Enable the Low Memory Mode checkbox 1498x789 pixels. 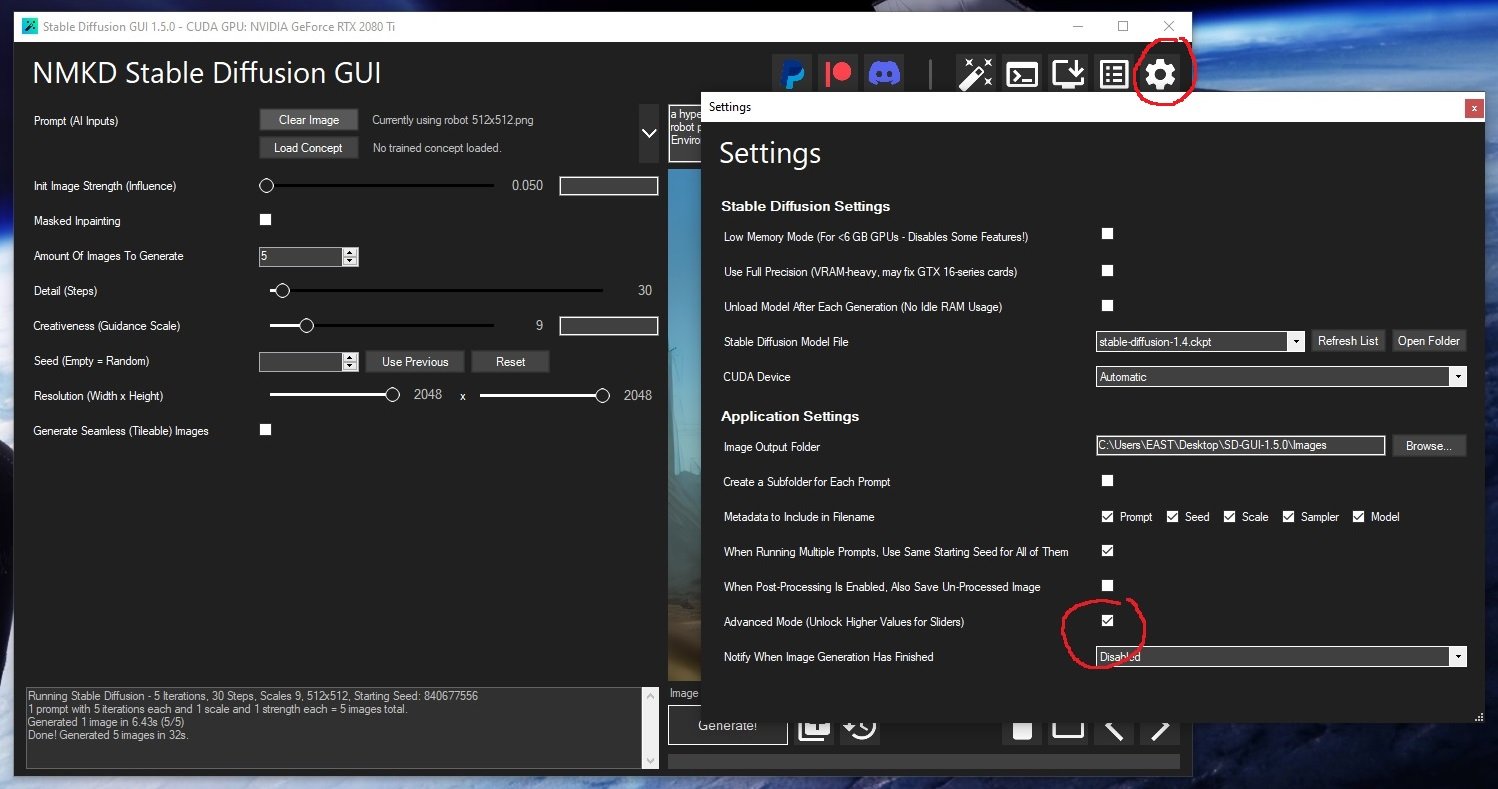(1107, 234)
